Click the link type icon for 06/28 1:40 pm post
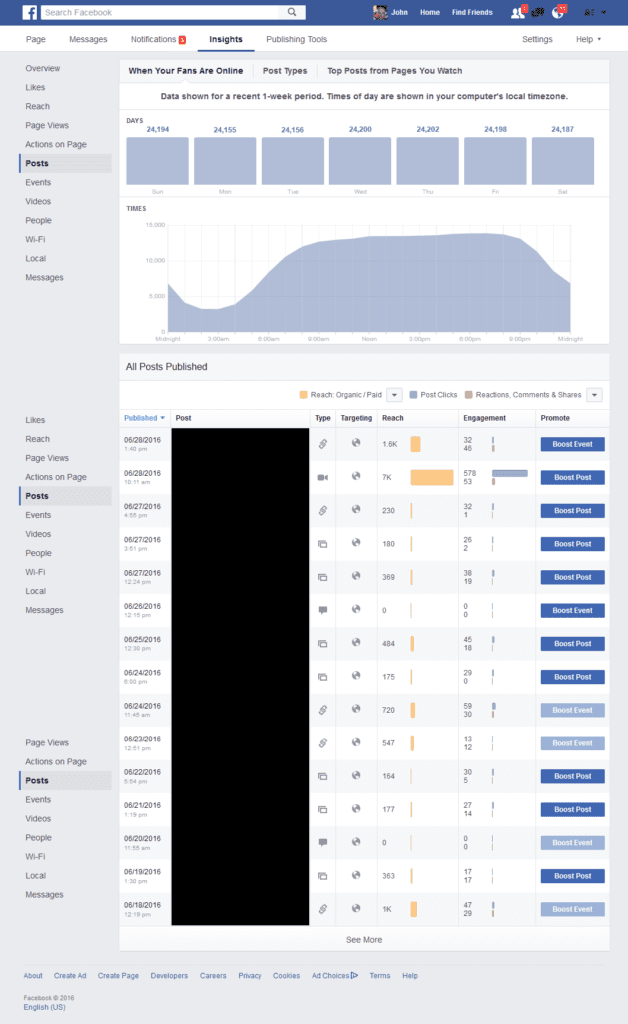628x1024 pixels. click(322, 444)
